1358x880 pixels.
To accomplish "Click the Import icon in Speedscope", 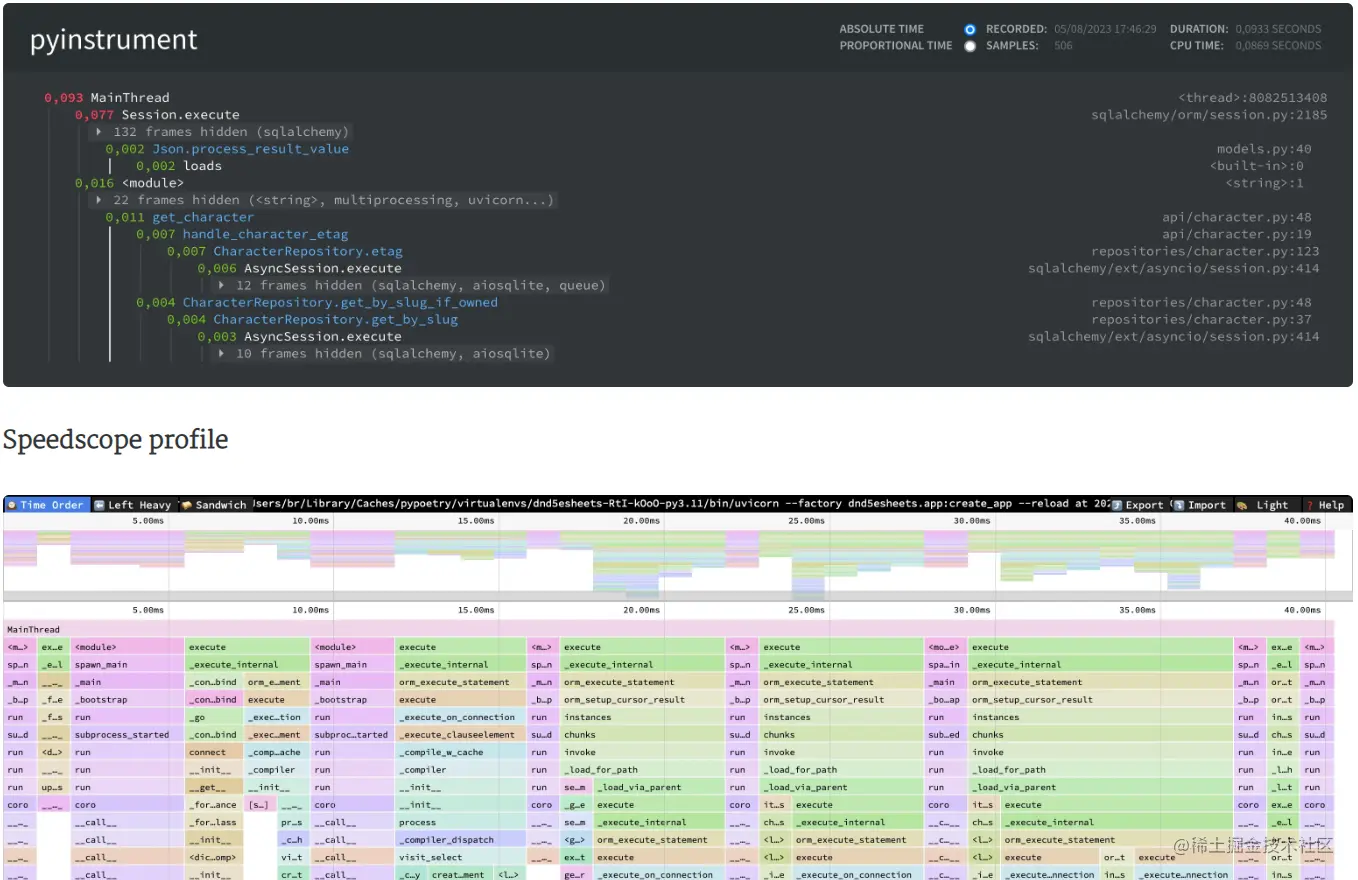I will pos(1179,505).
